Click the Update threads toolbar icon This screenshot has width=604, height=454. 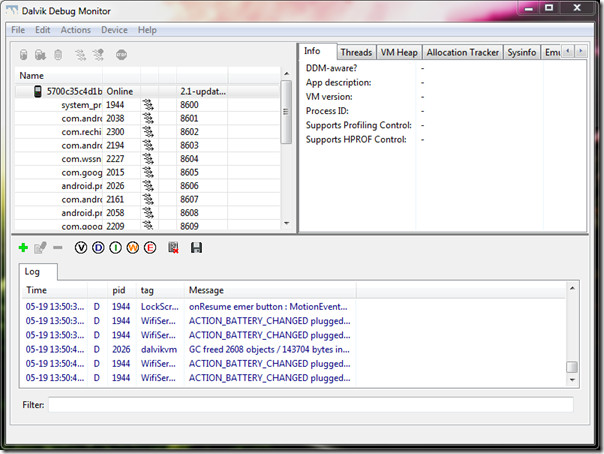pos(80,55)
